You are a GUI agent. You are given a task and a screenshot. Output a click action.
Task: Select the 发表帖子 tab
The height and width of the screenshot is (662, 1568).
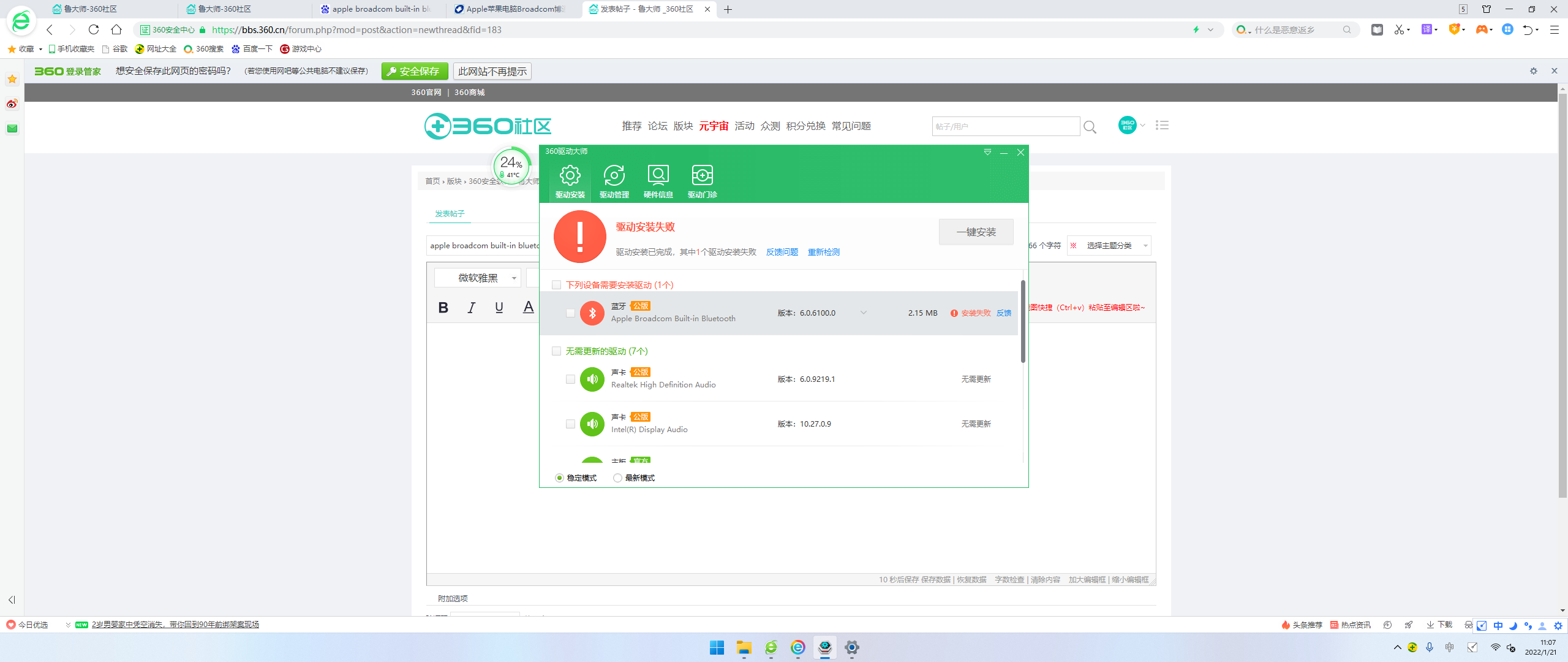(450, 214)
